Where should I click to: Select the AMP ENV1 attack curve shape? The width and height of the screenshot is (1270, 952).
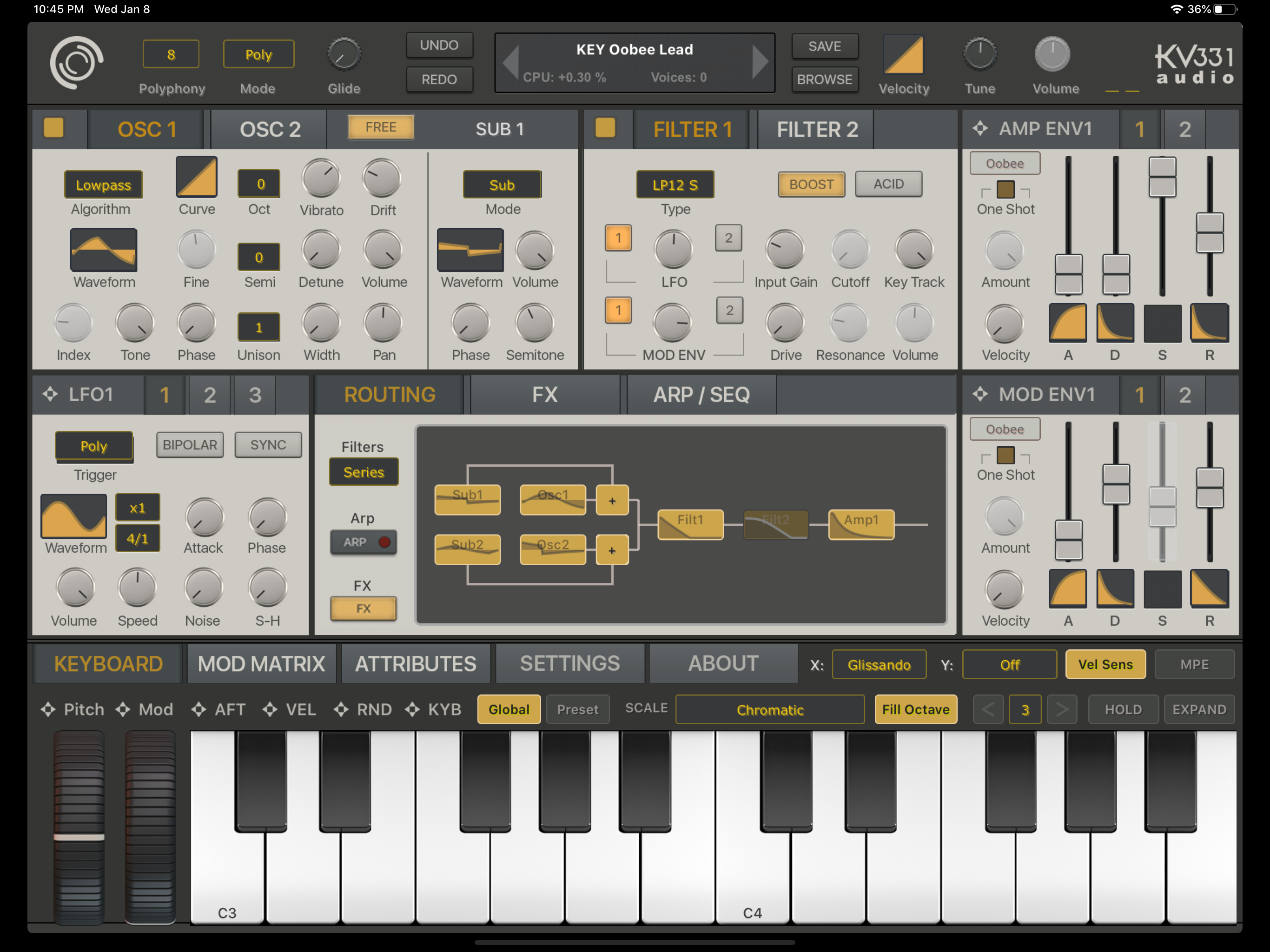point(1067,323)
